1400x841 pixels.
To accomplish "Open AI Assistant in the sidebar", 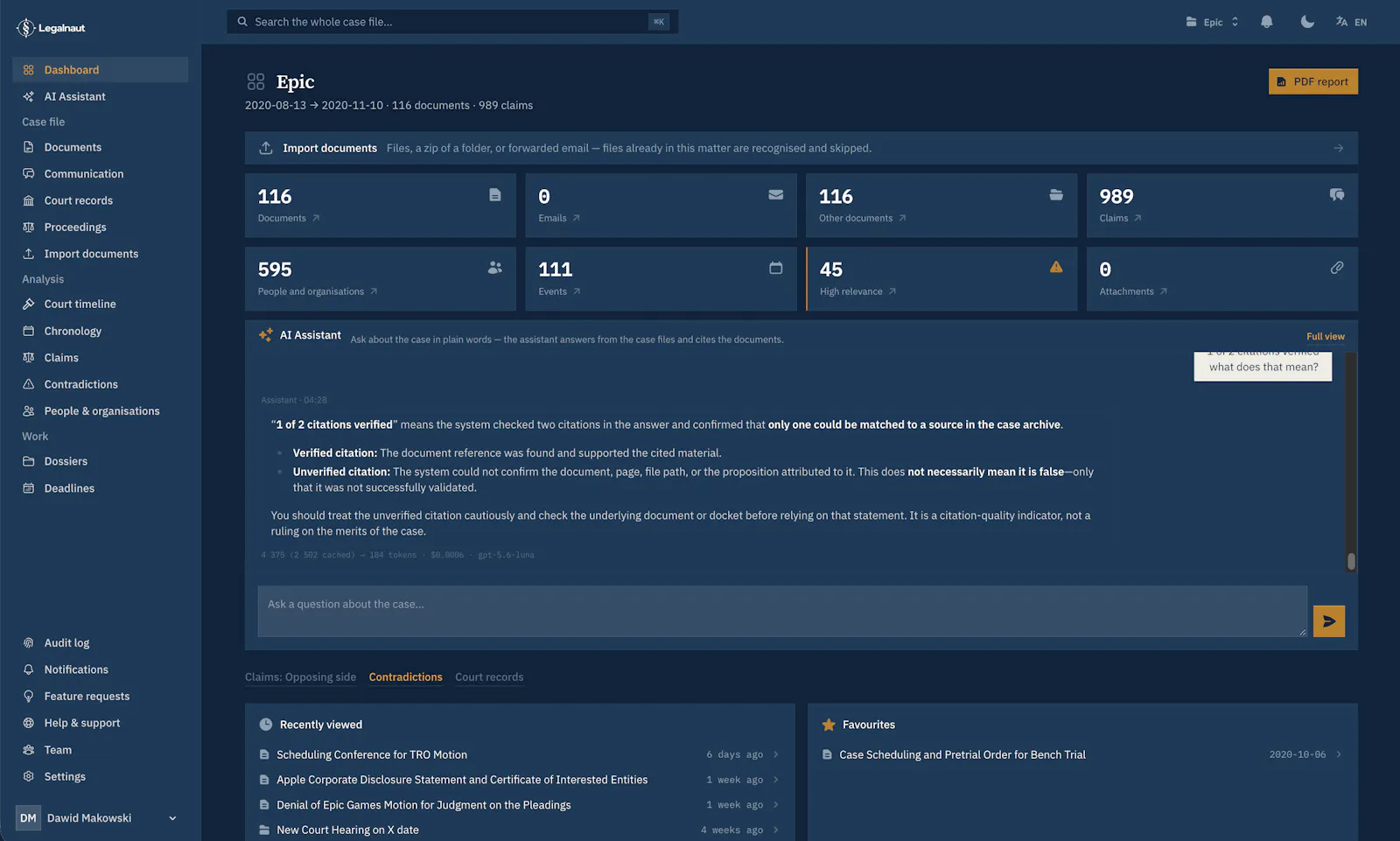I will coord(100,96).
